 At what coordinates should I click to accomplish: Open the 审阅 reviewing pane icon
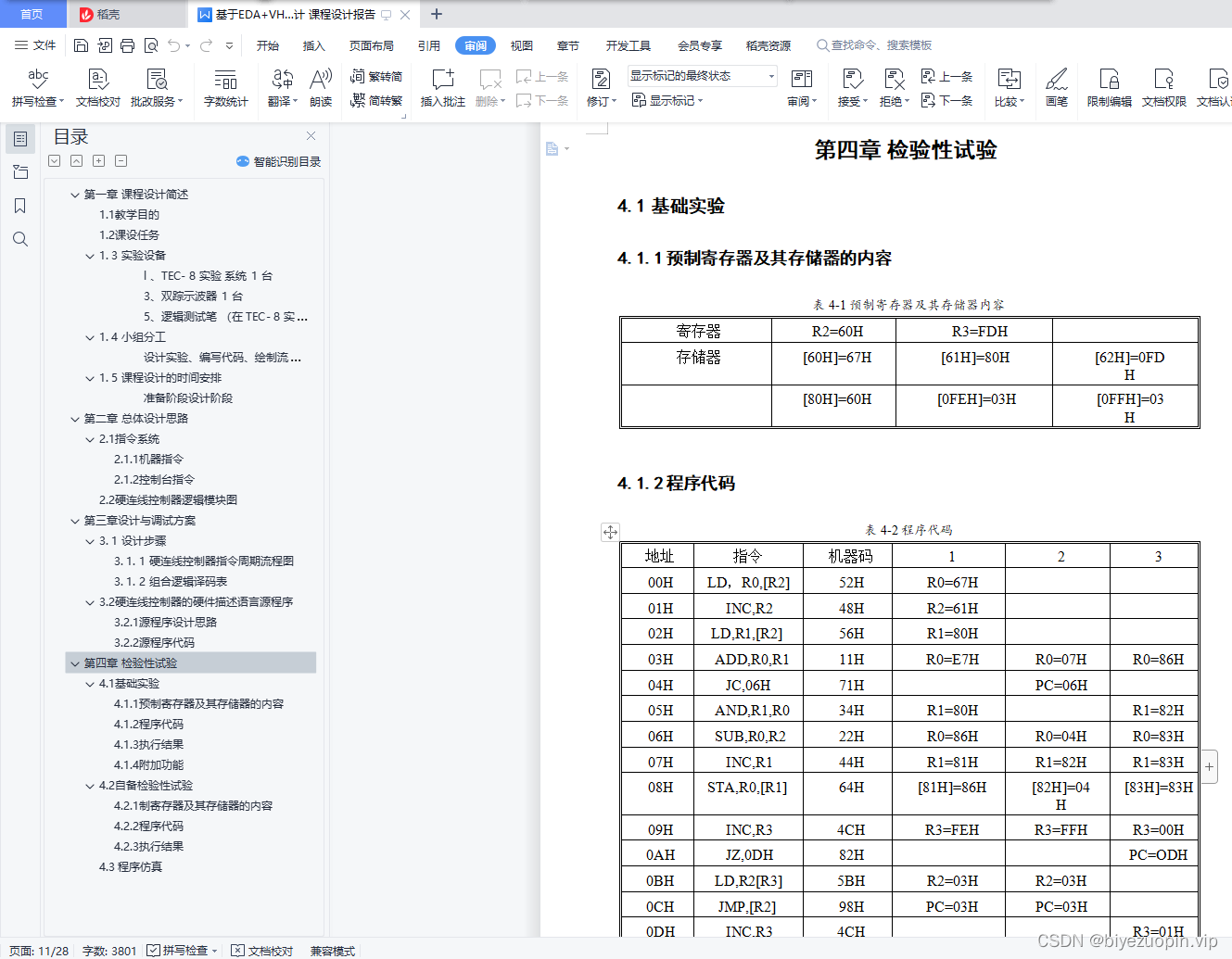coord(802,87)
